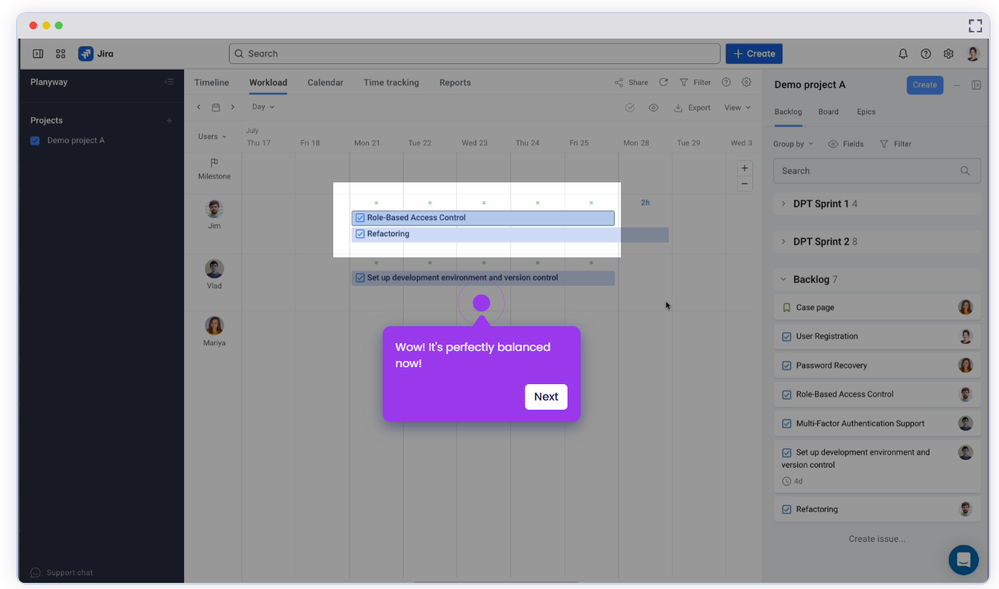999x589 pixels.
Task: Open the Group by dropdown
Action: [793, 144]
